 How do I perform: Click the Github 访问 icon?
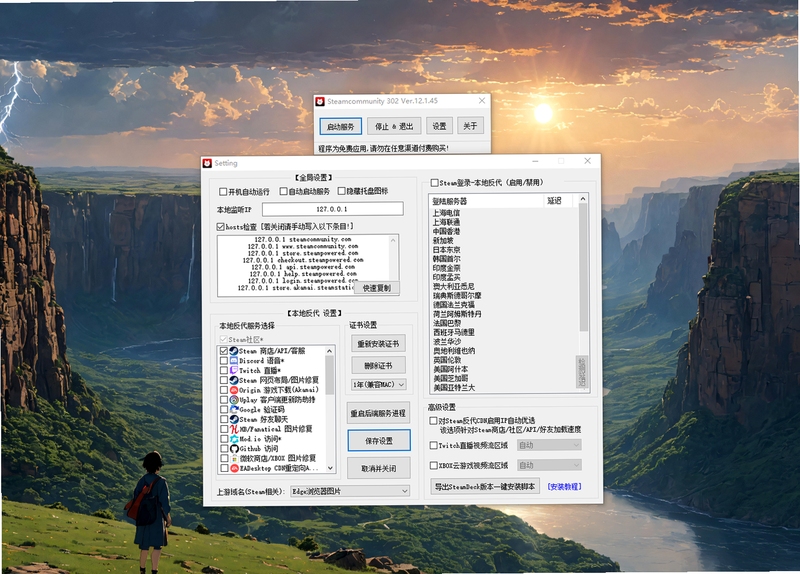(234, 448)
